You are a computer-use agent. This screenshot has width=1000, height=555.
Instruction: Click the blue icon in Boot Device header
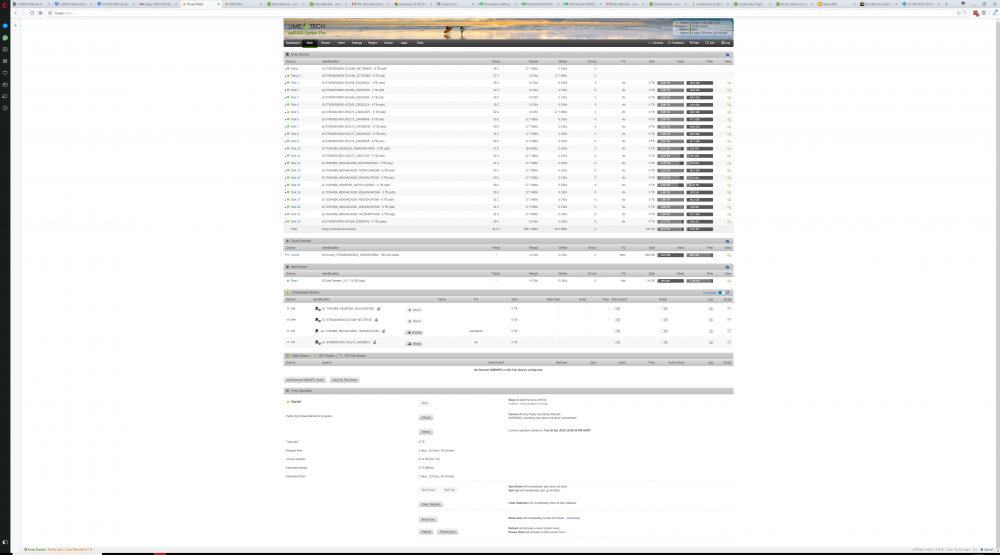pyautogui.click(x=727, y=267)
